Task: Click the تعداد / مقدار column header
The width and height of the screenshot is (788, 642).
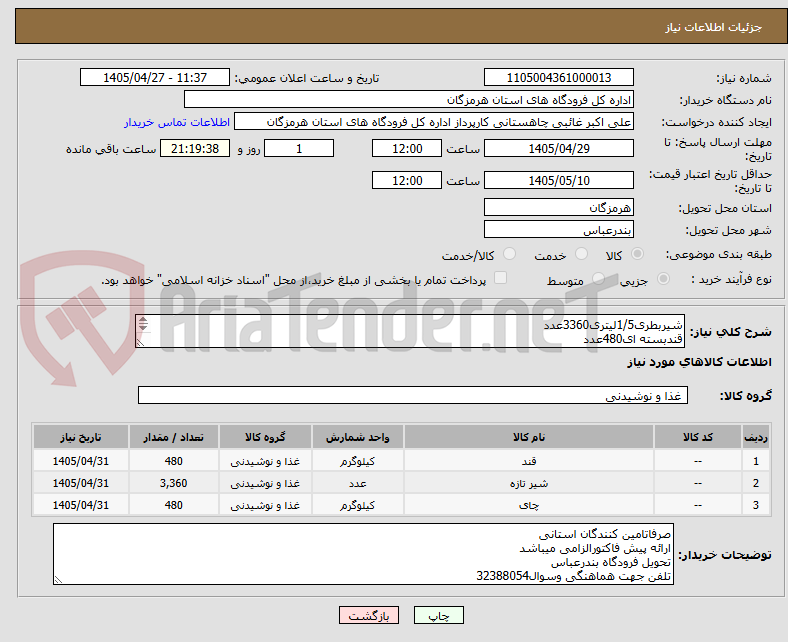Action: [x=173, y=437]
